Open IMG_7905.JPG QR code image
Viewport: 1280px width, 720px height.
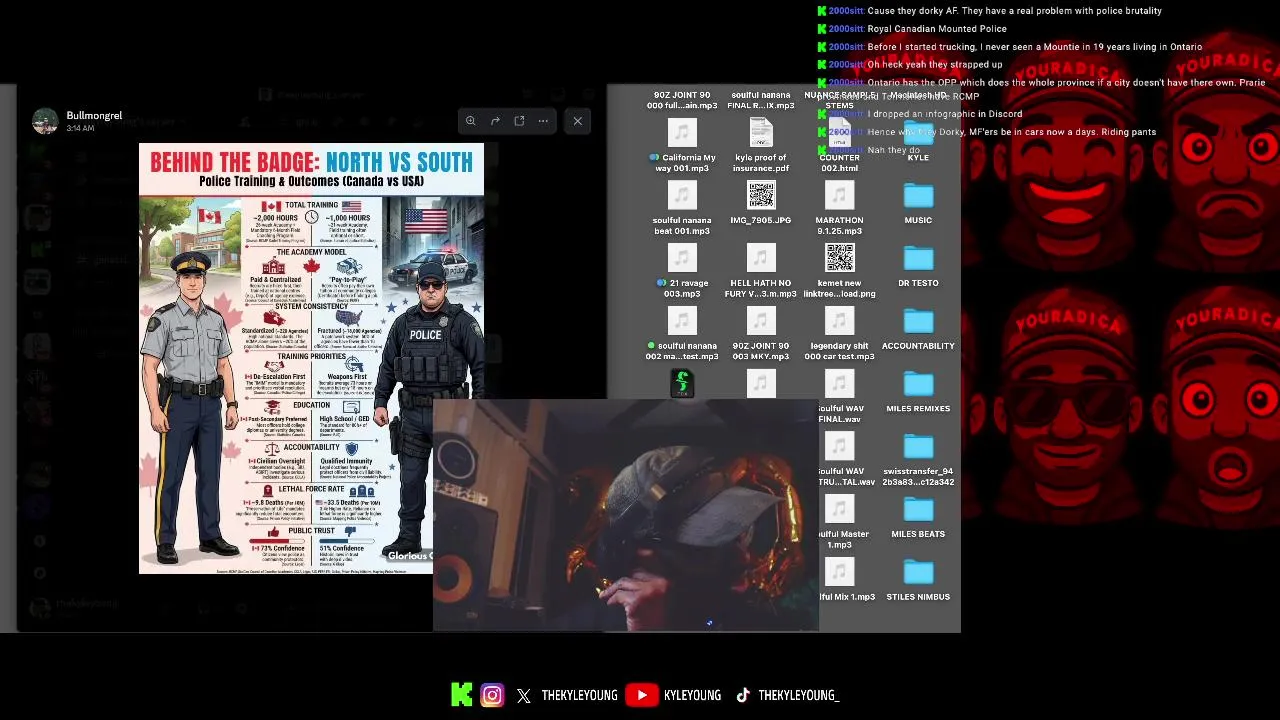pyautogui.click(x=761, y=194)
